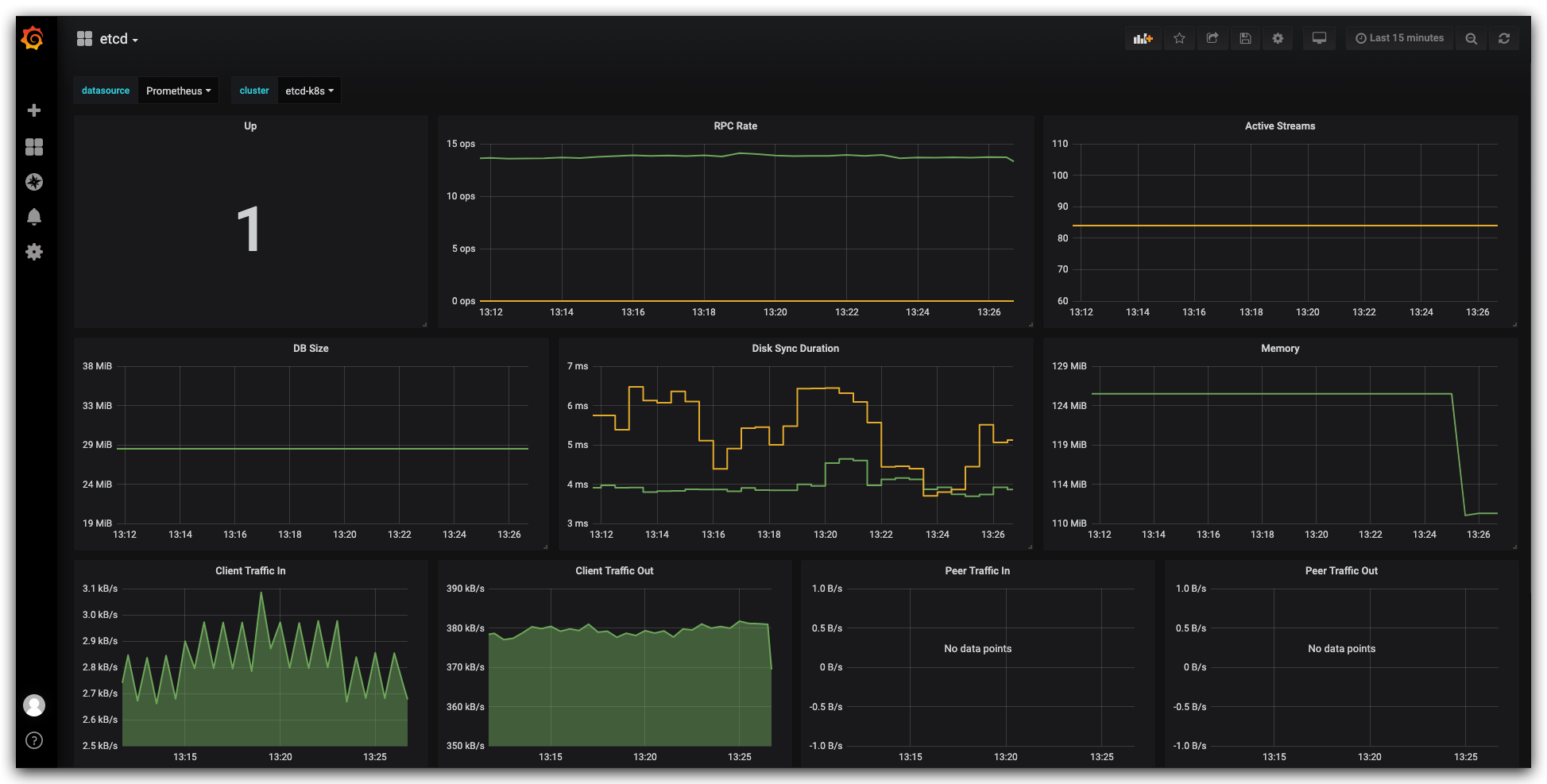
Task: Open the etcd-k8s cluster dropdown
Action: coord(309,91)
